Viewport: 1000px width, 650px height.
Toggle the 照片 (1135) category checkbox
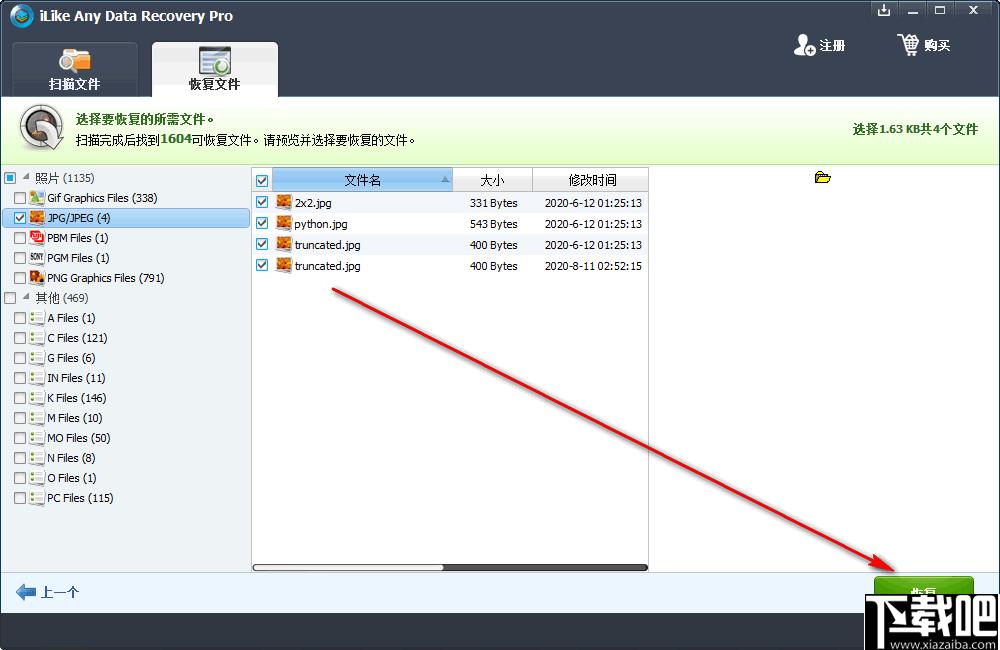10,178
